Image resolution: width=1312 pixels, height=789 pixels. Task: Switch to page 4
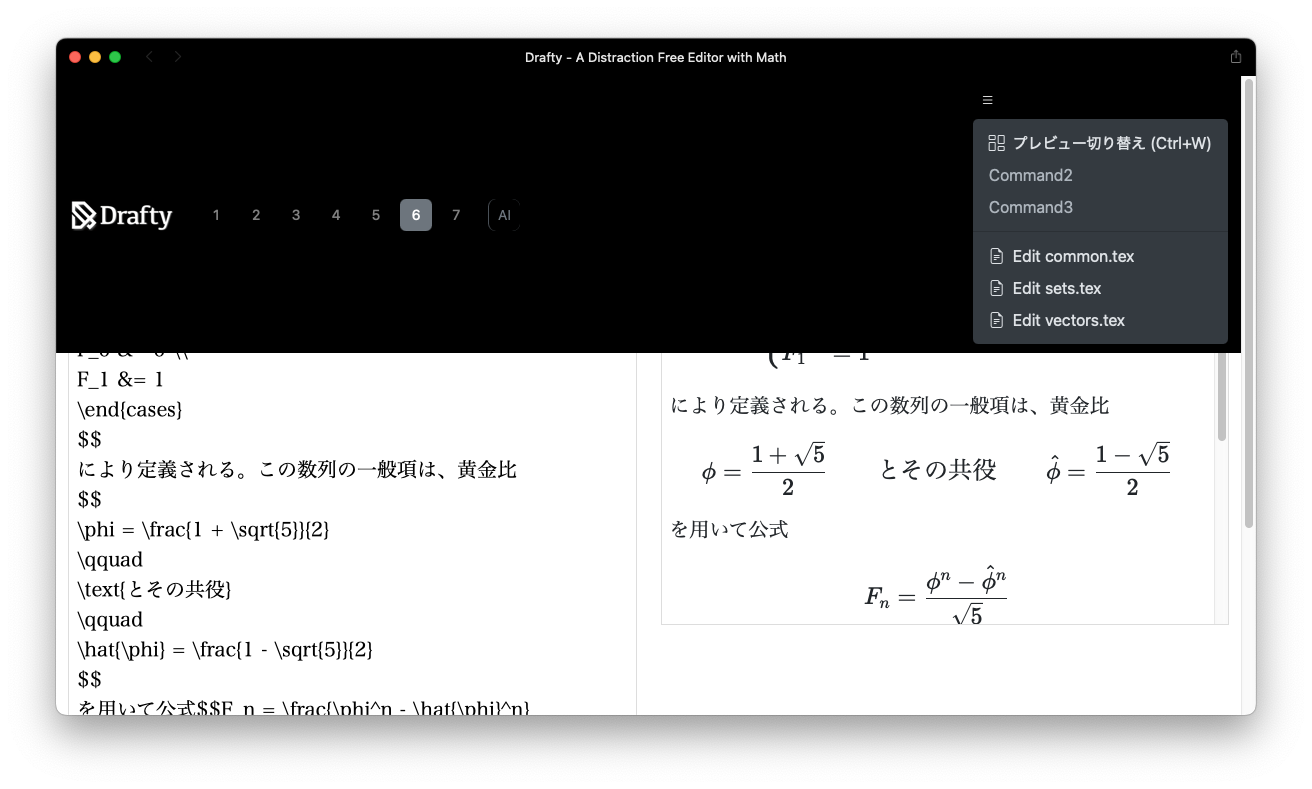click(336, 215)
